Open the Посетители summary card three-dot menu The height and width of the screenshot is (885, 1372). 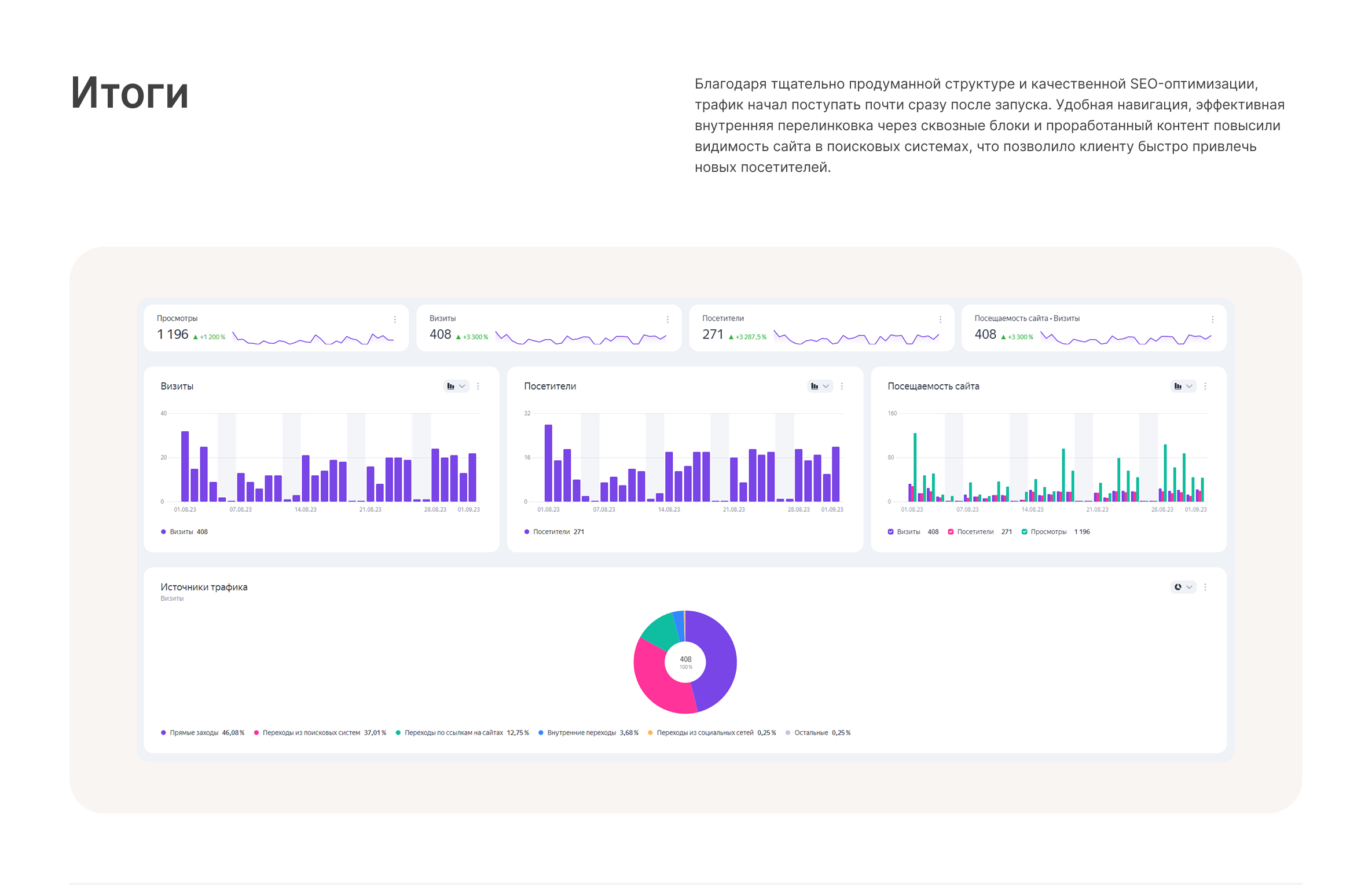(940, 320)
